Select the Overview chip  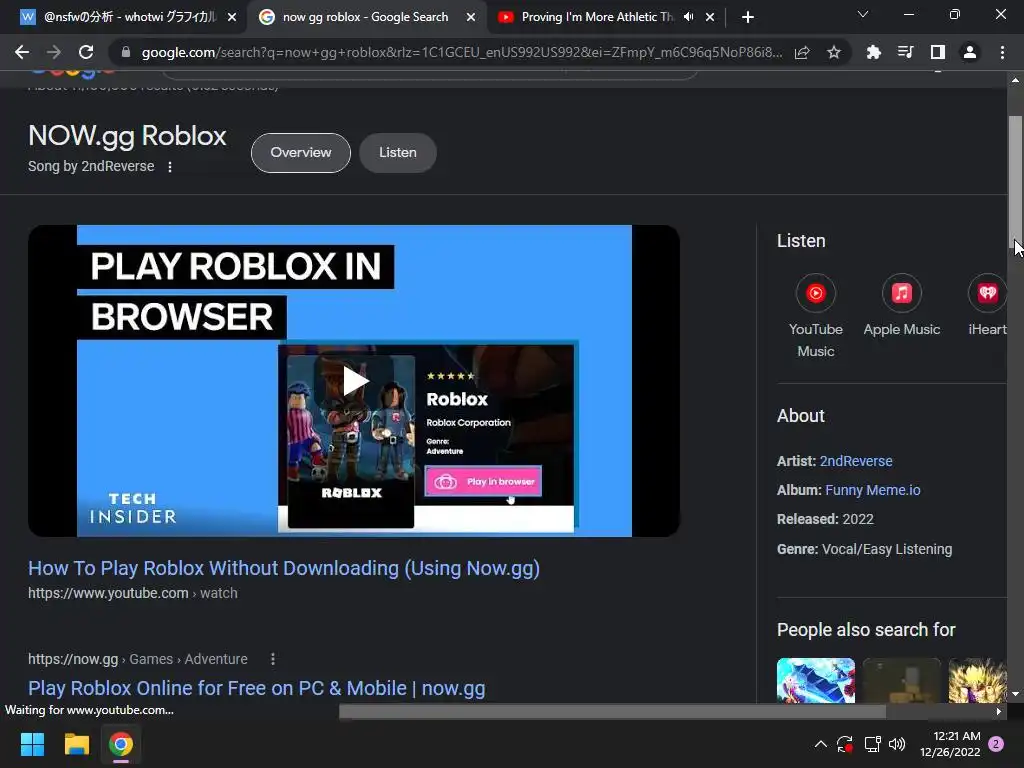pyautogui.click(x=300, y=153)
